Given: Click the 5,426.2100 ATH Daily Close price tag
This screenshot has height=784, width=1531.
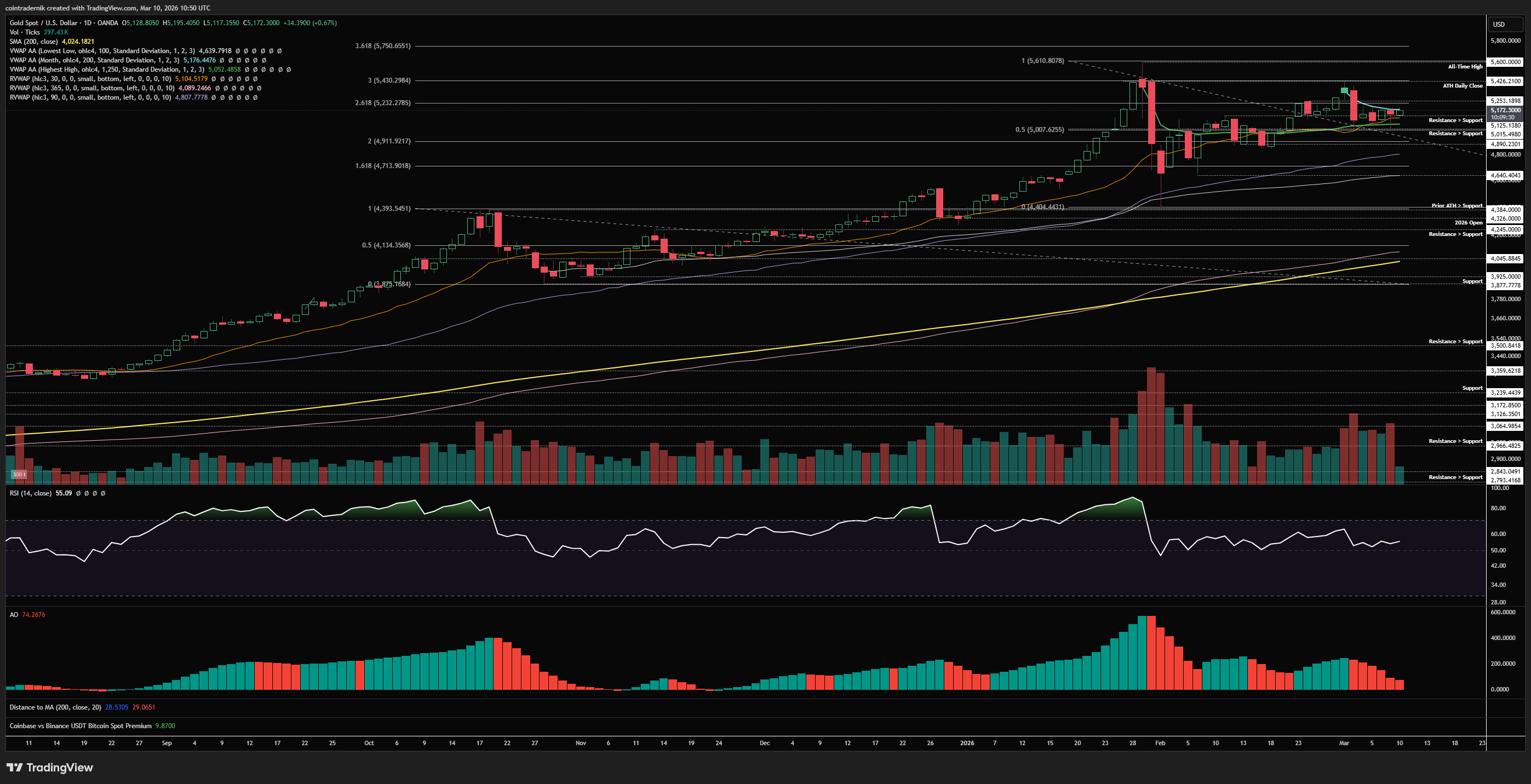Looking at the screenshot, I should click(x=1505, y=82).
